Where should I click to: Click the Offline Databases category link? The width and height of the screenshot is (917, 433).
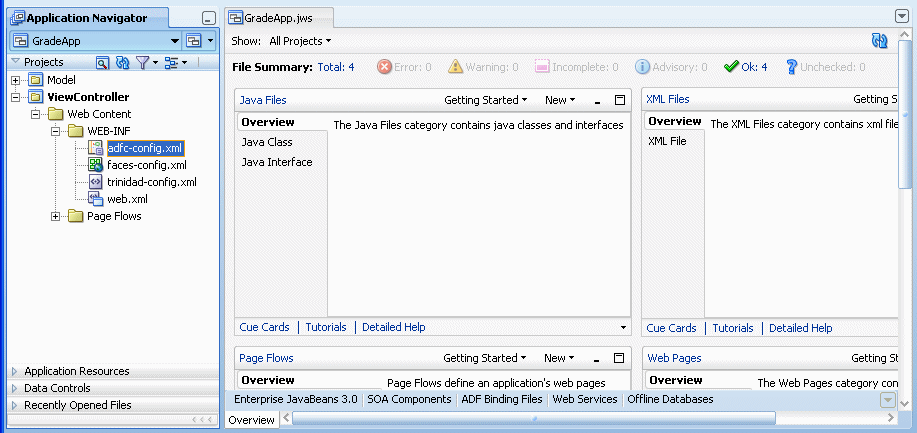tap(670, 399)
